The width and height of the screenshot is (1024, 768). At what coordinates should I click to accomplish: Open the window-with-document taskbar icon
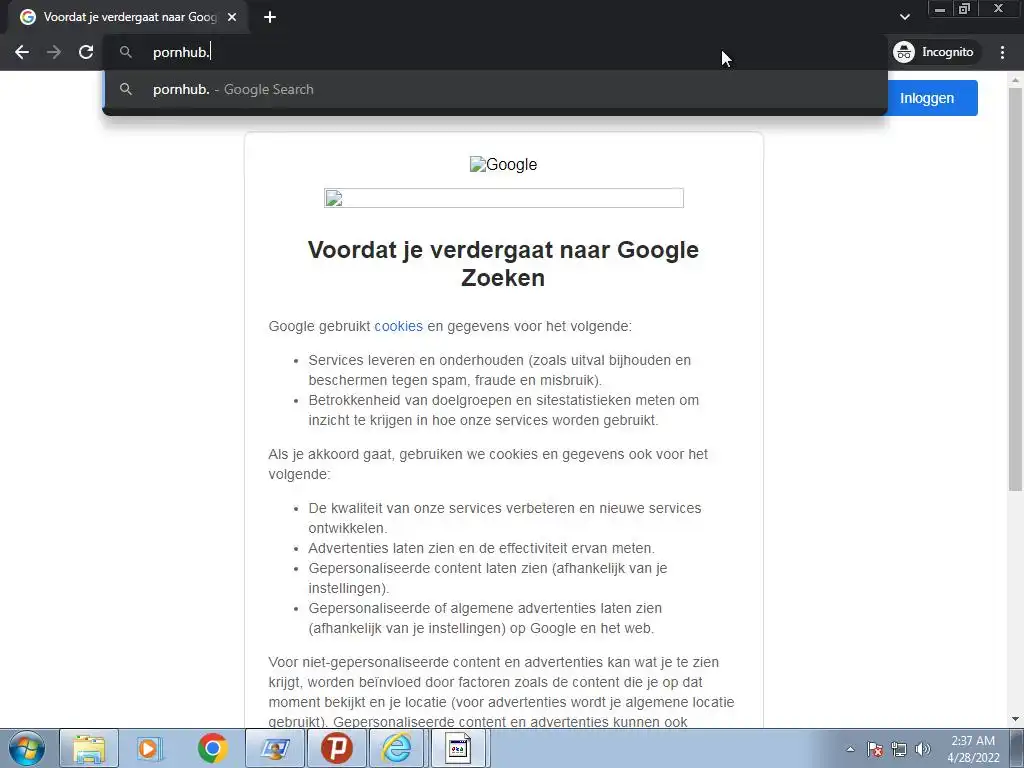point(458,748)
